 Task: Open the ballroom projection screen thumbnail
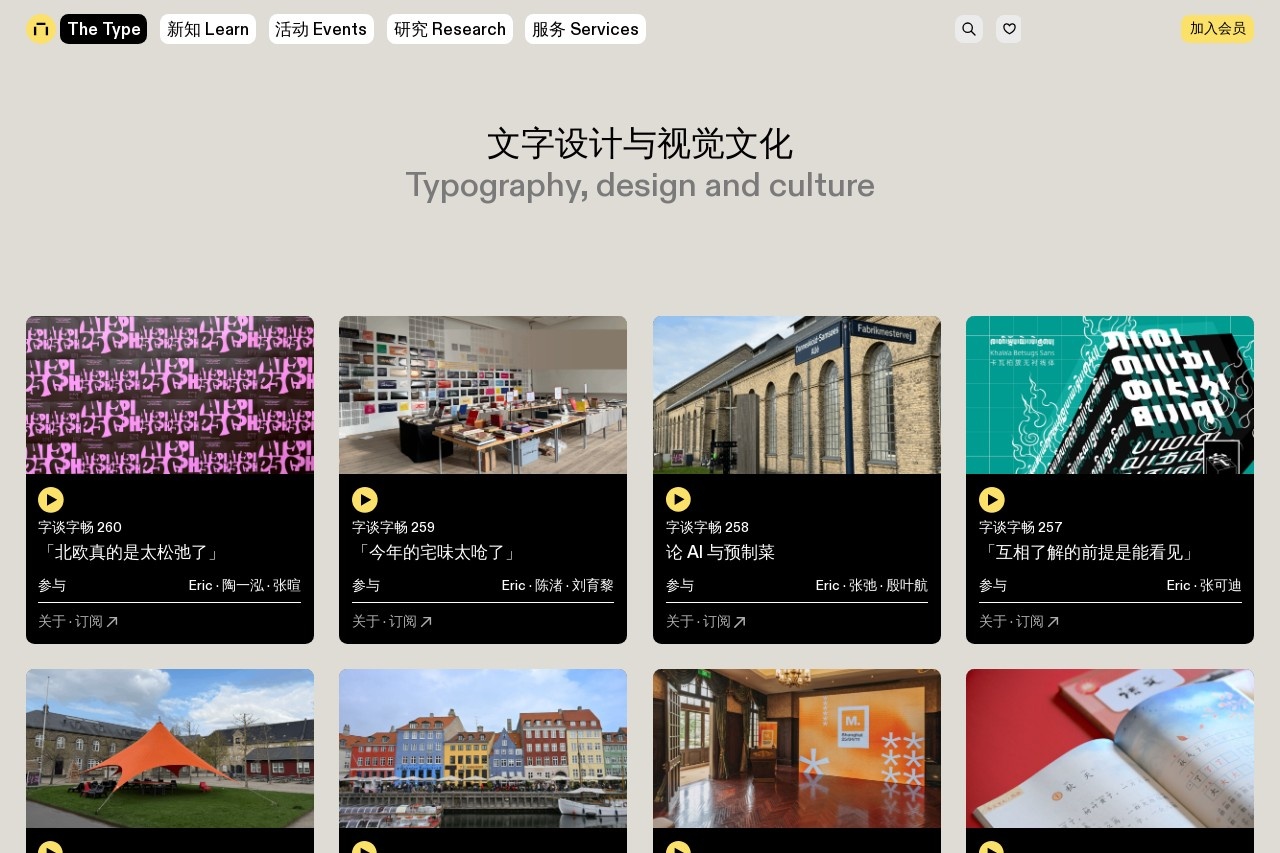(797, 748)
